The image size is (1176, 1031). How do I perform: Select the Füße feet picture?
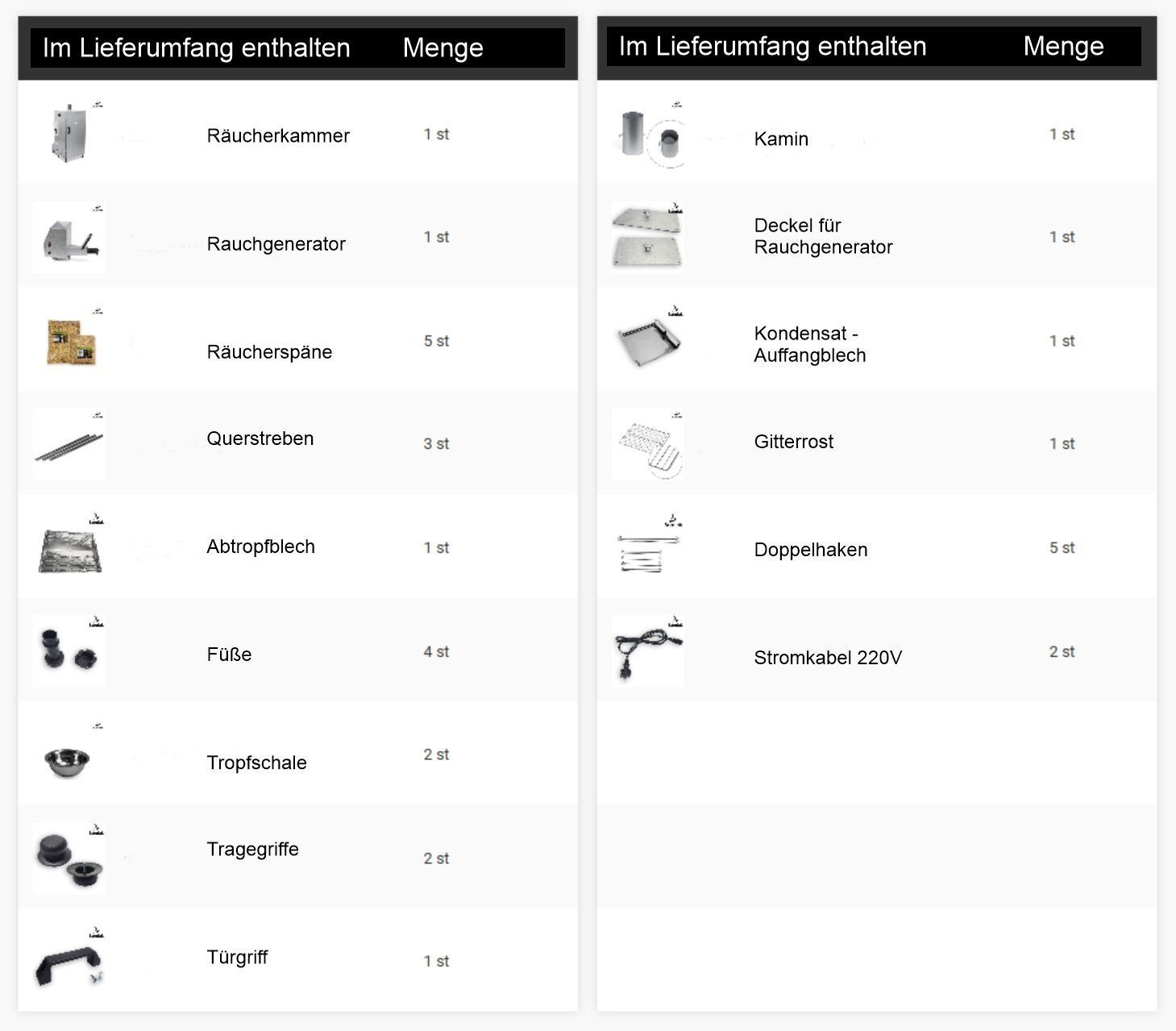[x=69, y=651]
